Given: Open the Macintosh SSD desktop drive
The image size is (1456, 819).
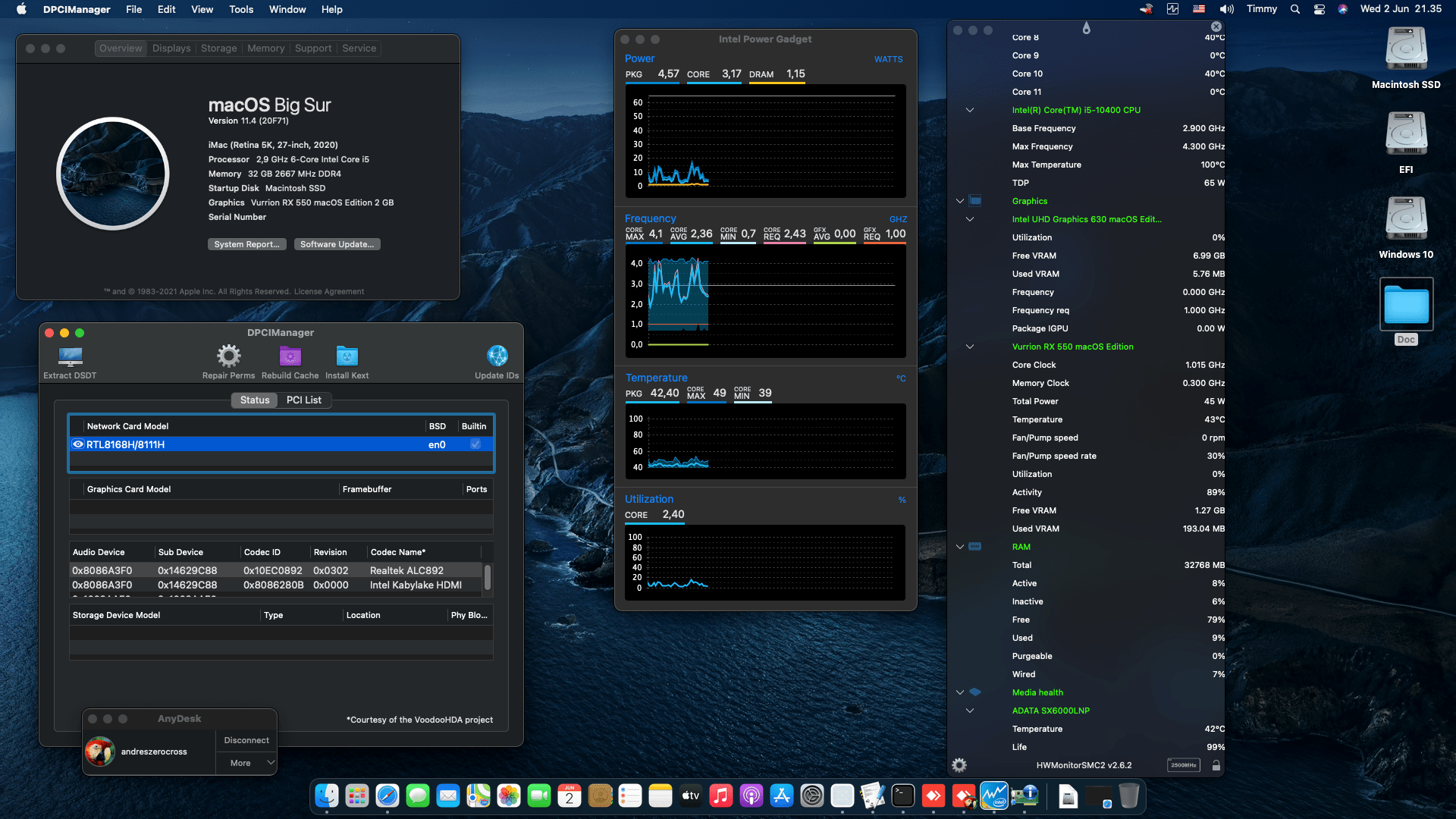Looking at the screenshot, I should (x=1406, y=49).
